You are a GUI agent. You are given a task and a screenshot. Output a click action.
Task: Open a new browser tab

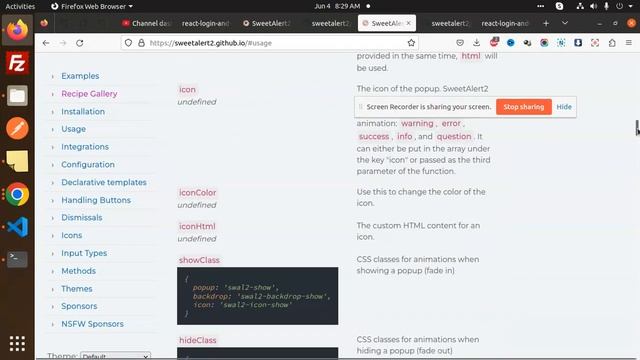point(546,23)
